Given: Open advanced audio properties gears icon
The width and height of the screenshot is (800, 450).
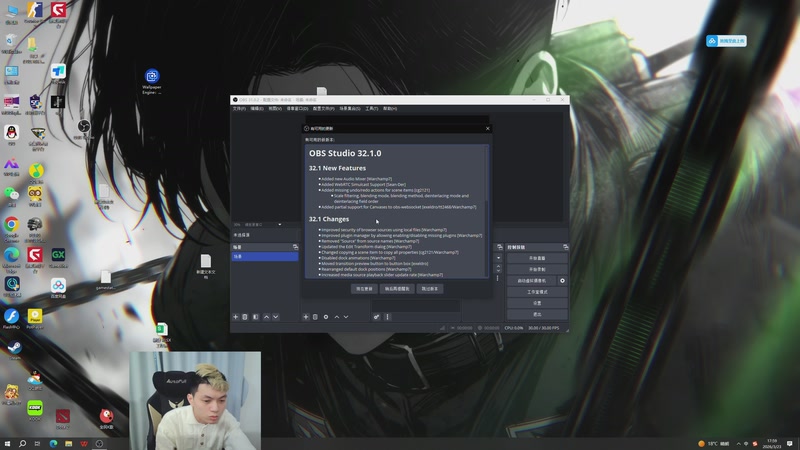Looking at the screenshot, I should click(377, 317).
